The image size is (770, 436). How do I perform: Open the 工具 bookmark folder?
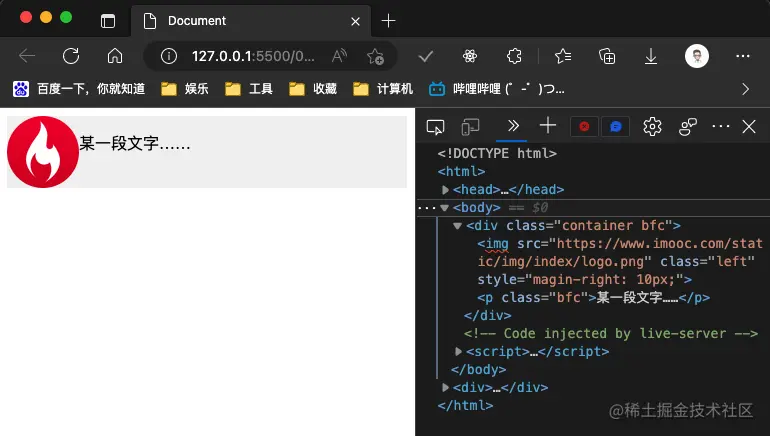249,89
